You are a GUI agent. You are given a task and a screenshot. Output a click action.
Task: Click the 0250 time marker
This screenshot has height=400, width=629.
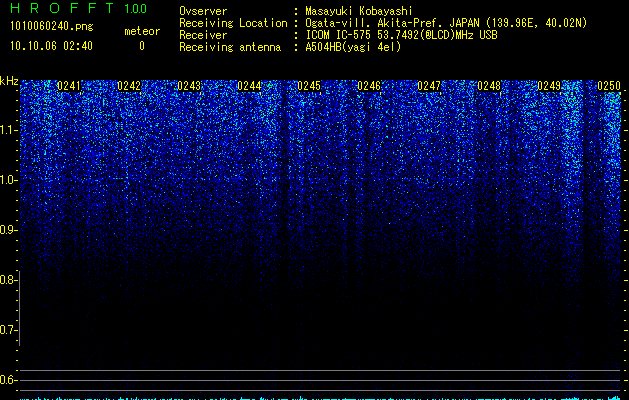point(609,86)
